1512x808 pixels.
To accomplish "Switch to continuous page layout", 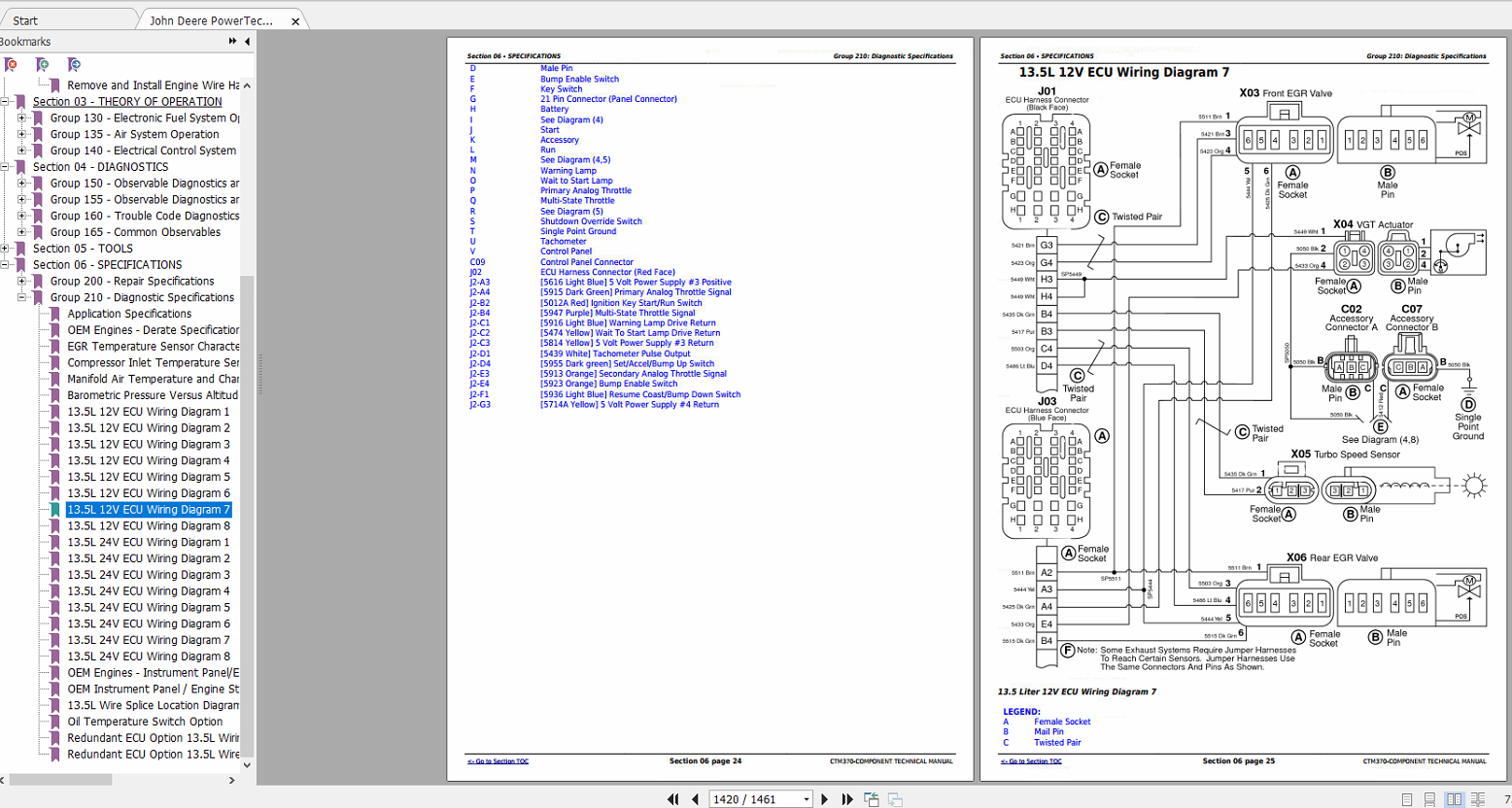I will (x=1429, y=799).
